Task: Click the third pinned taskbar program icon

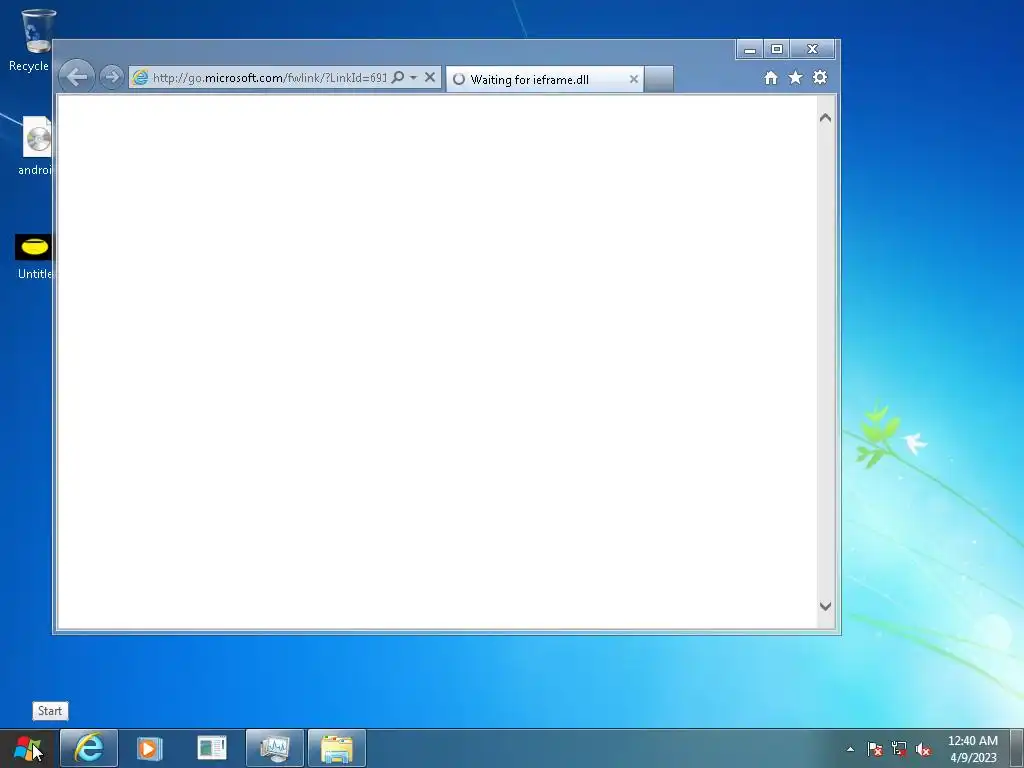Action: pyautogui.click(x=212, y=748)
